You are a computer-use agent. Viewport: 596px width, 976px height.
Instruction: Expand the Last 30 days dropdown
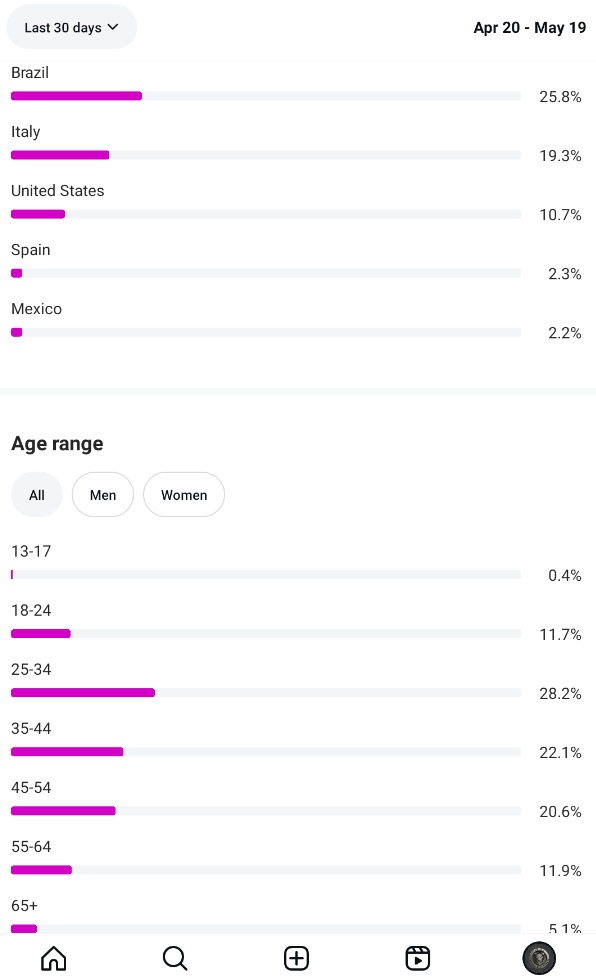pyautogui.click(x=72, y=27)
